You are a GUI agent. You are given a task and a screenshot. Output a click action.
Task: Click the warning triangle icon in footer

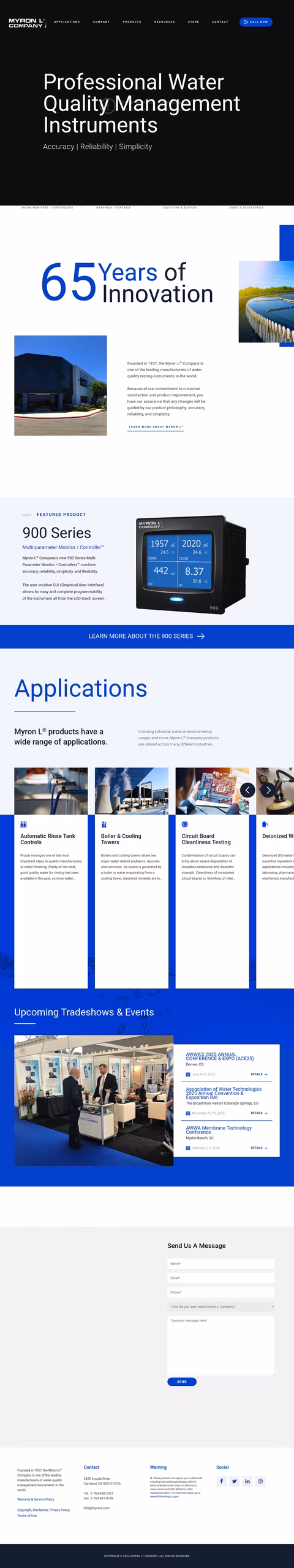(x=151, y=1478)
